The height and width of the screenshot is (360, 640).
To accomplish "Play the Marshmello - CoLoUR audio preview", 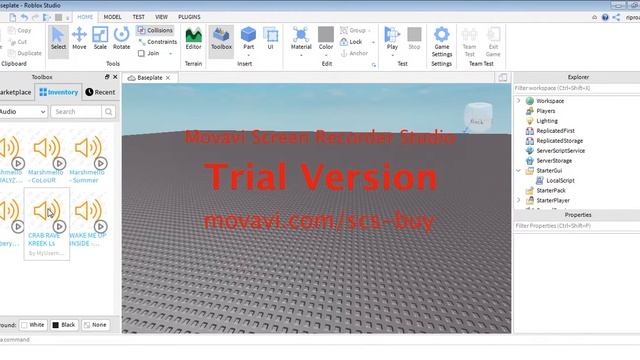I will 59,163.
